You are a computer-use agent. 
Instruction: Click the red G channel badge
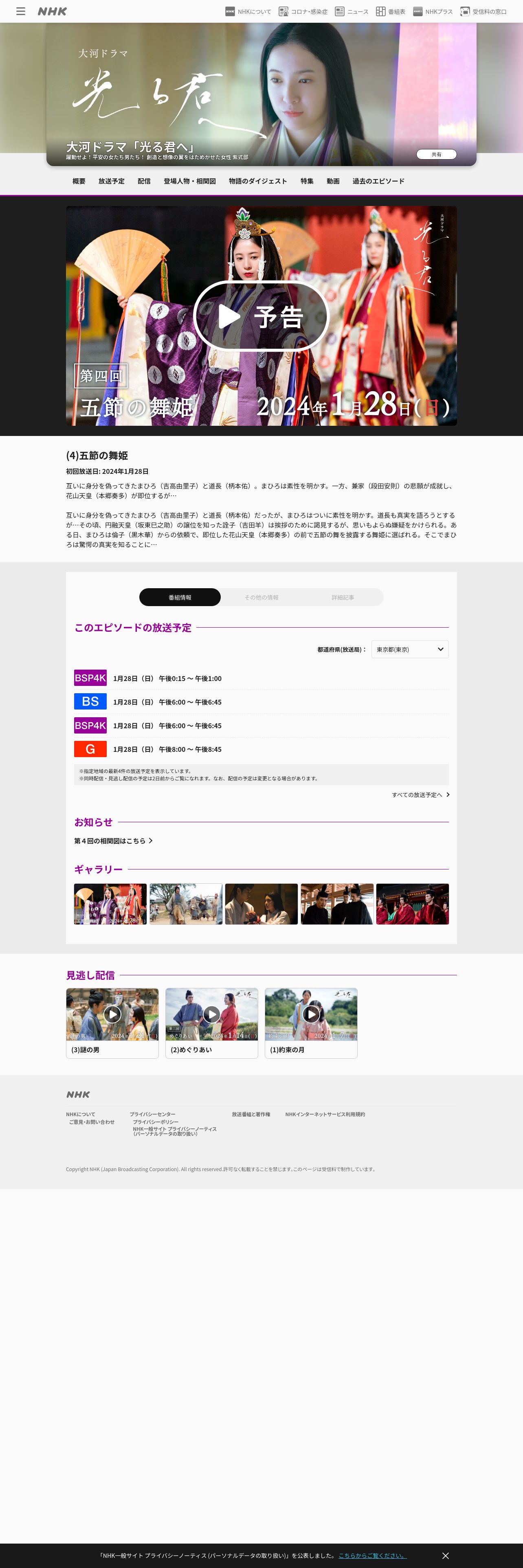pyautogui.click(x=90, y=749)
